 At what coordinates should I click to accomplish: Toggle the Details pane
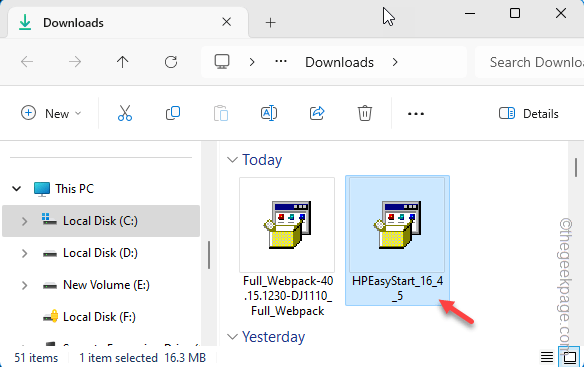click(x=529, y=113)
